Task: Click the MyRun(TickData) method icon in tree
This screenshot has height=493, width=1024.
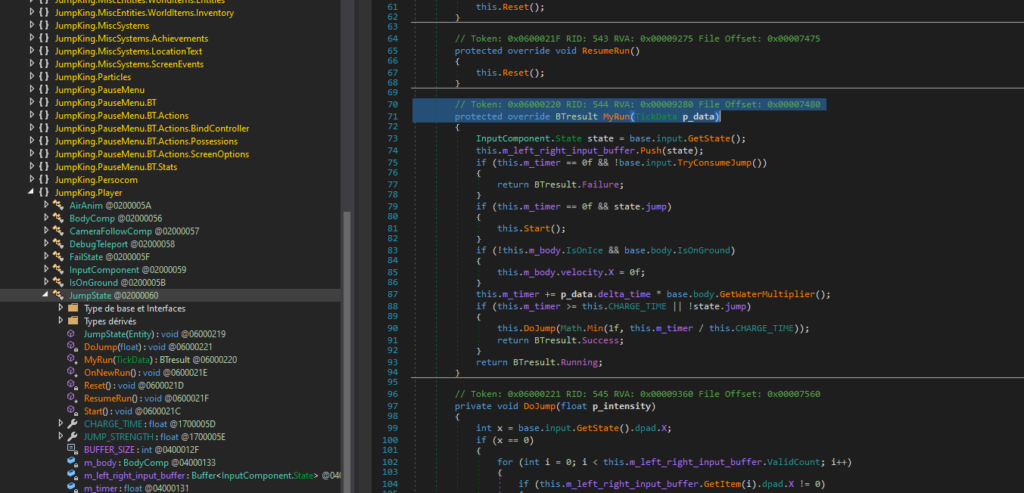Action: pos(72,360)
